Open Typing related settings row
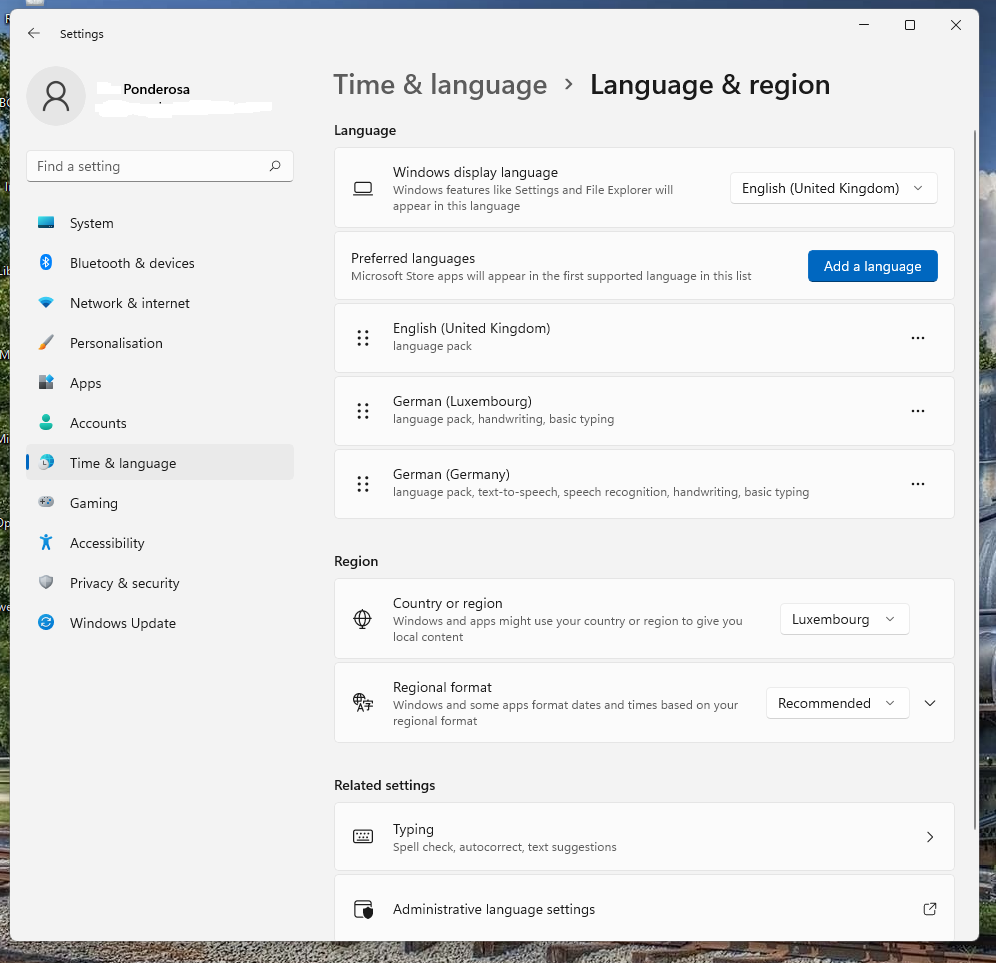The image size is (996, 963). [644, 837]
